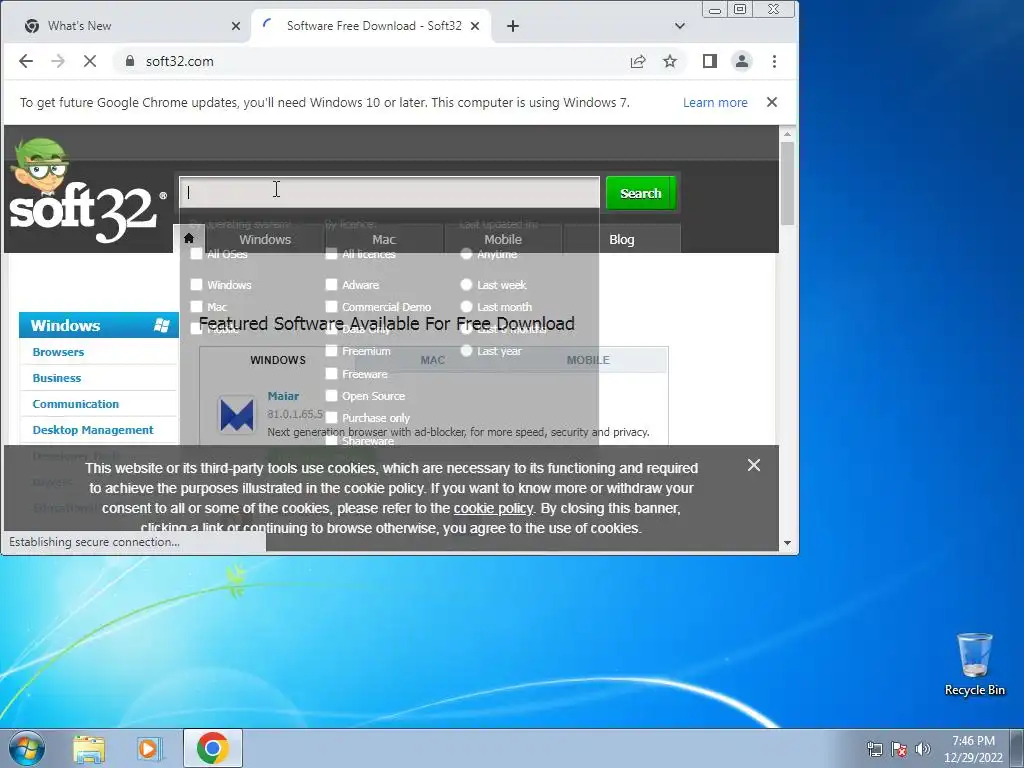Open the Browsers category link
Image resolution: width=1024 pixels, height=768 pixels.
click(x=58, y=352)
